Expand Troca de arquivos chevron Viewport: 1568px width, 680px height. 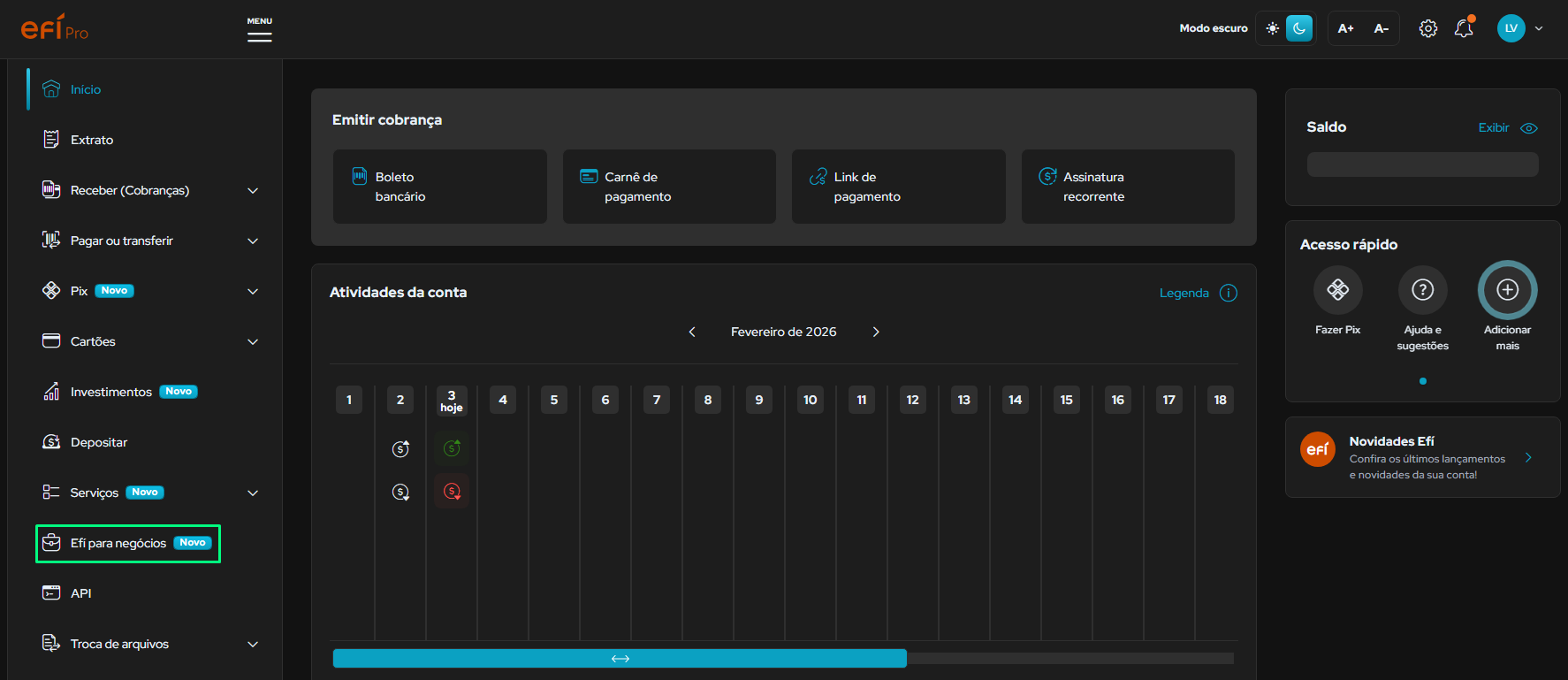point(253,644)
